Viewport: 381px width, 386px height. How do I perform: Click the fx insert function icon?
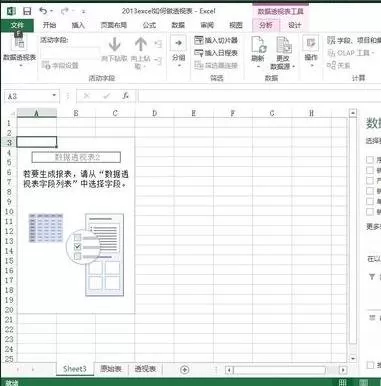click(126, 96)
